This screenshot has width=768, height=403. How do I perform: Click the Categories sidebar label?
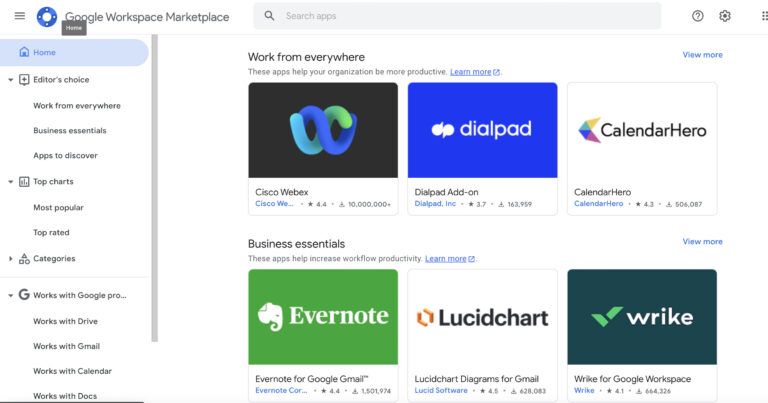(54, 259)
